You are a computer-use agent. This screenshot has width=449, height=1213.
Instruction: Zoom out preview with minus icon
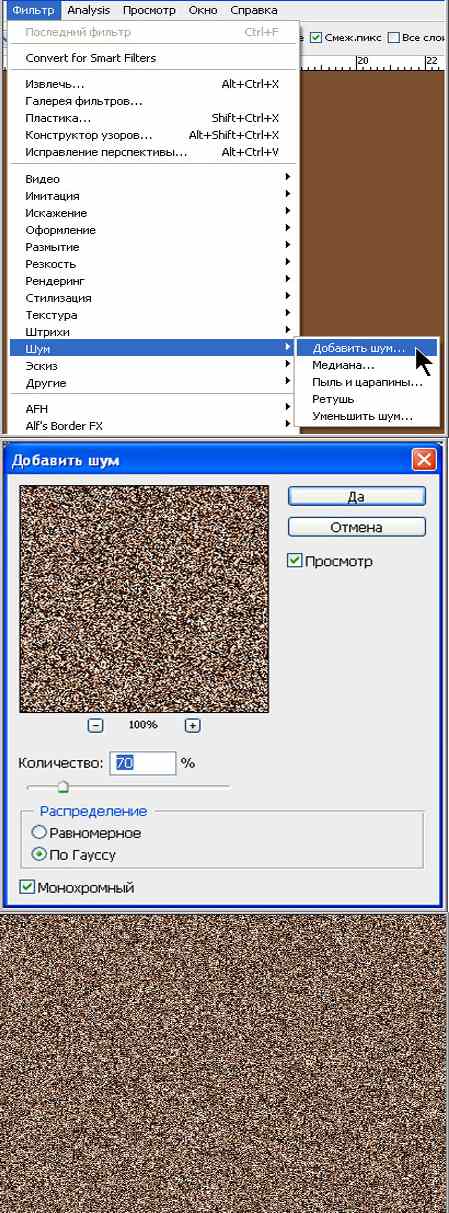(96, 726)
